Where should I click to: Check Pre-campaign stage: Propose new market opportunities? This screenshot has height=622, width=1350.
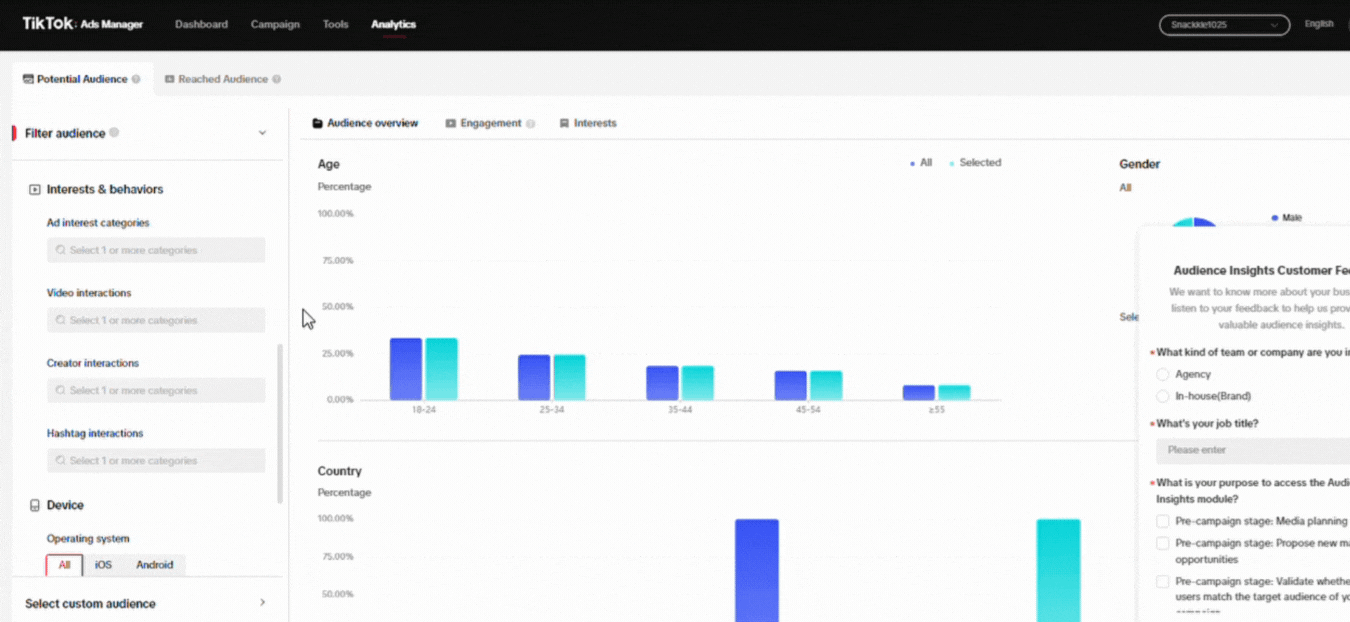point(1162,543)
